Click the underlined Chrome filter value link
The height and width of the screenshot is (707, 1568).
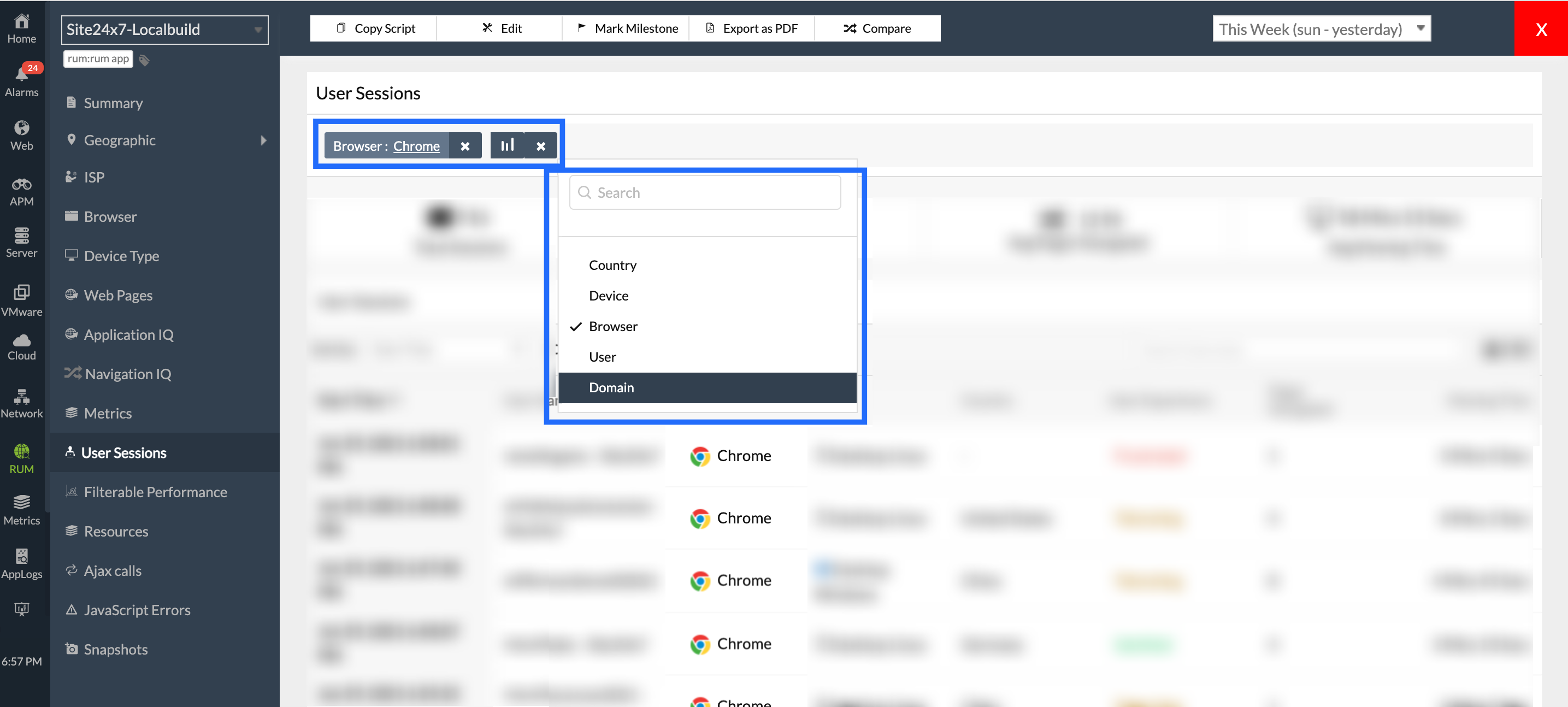(416, 146)
